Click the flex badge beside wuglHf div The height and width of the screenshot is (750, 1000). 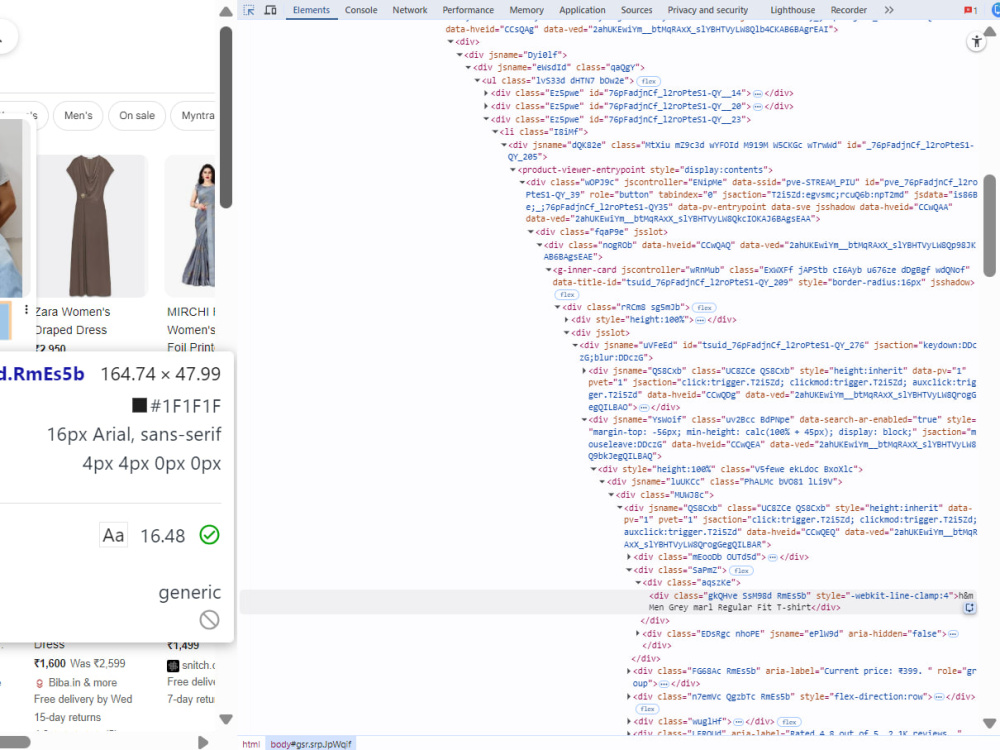pos(789,723)
